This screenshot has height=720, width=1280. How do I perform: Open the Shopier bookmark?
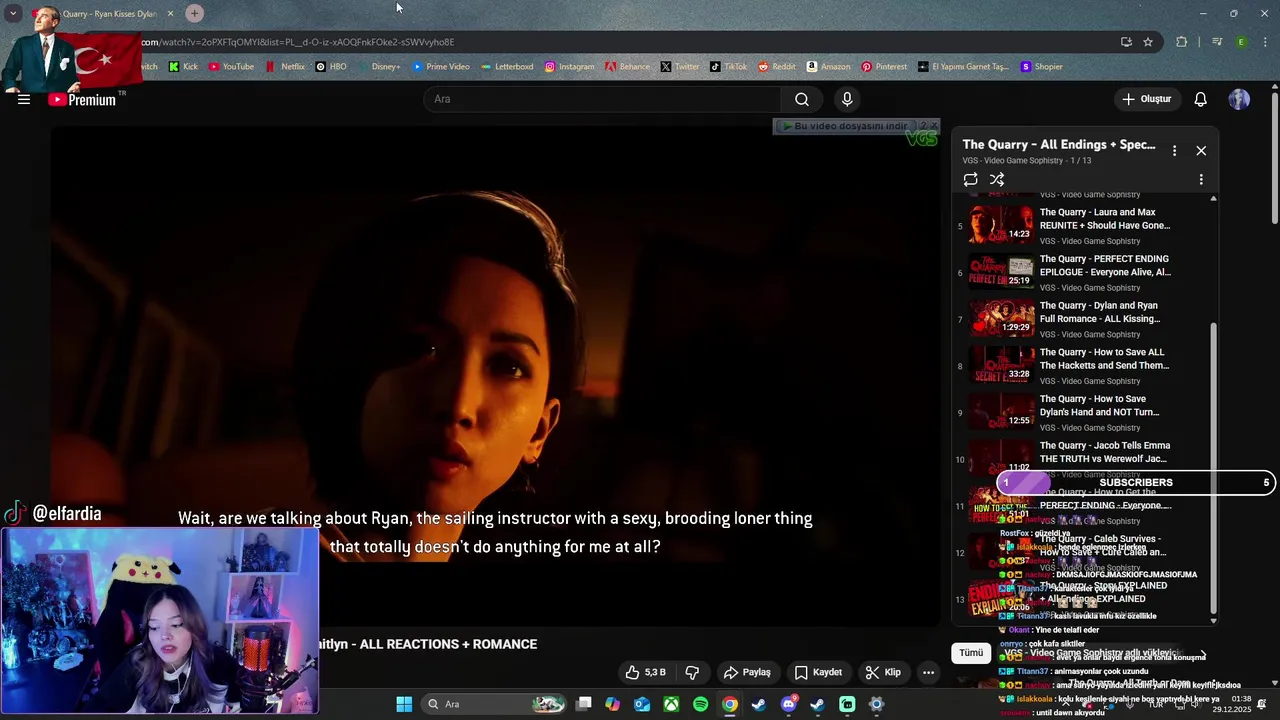[1041, 67]
